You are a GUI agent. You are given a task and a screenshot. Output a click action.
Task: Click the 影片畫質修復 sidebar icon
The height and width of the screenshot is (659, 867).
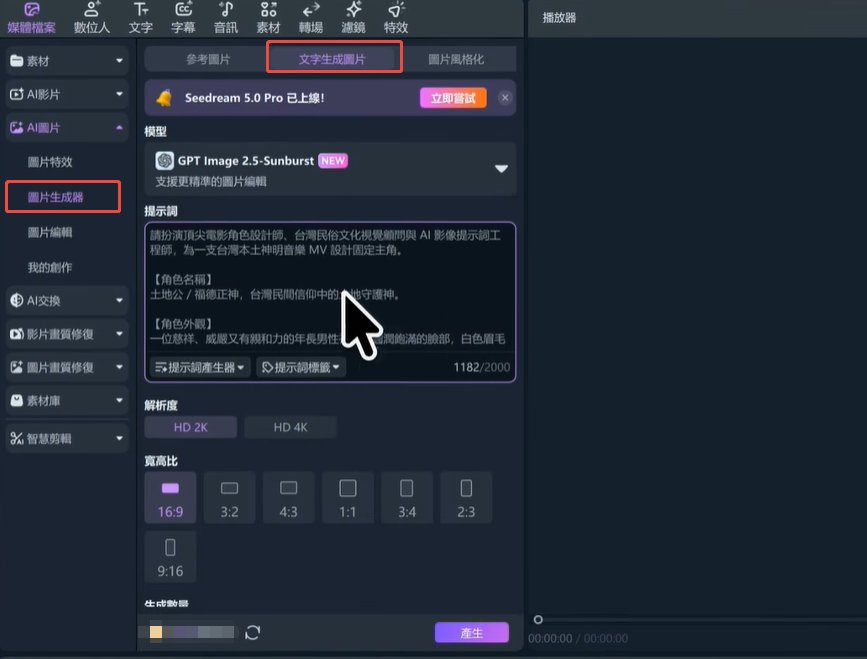17,334
